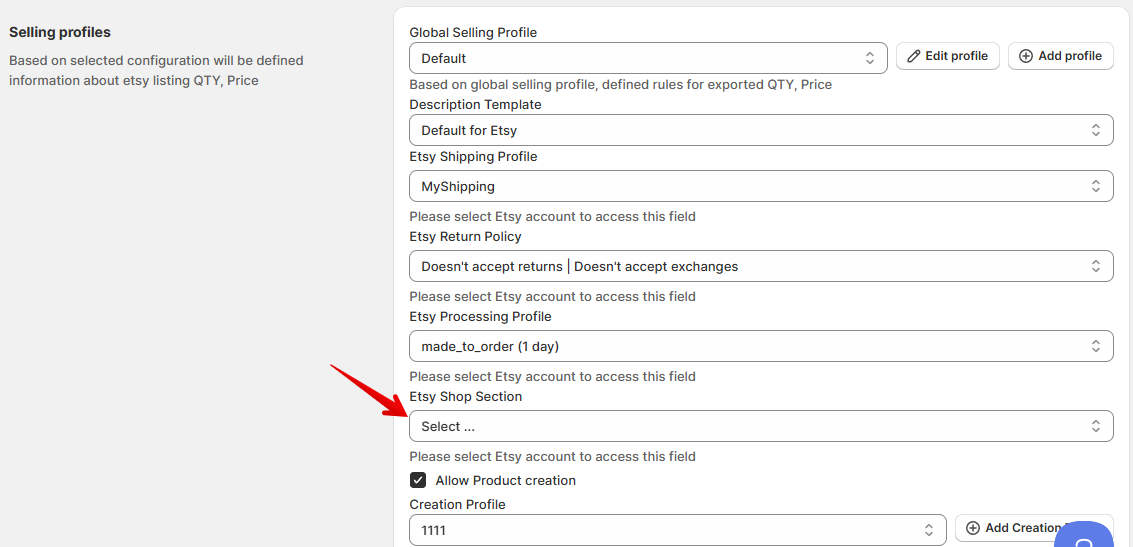The width and height of the screenshot is (1133, 547).
Task: Click the chevron arrows on Etsy Processing Profile
Action: 1095,346
